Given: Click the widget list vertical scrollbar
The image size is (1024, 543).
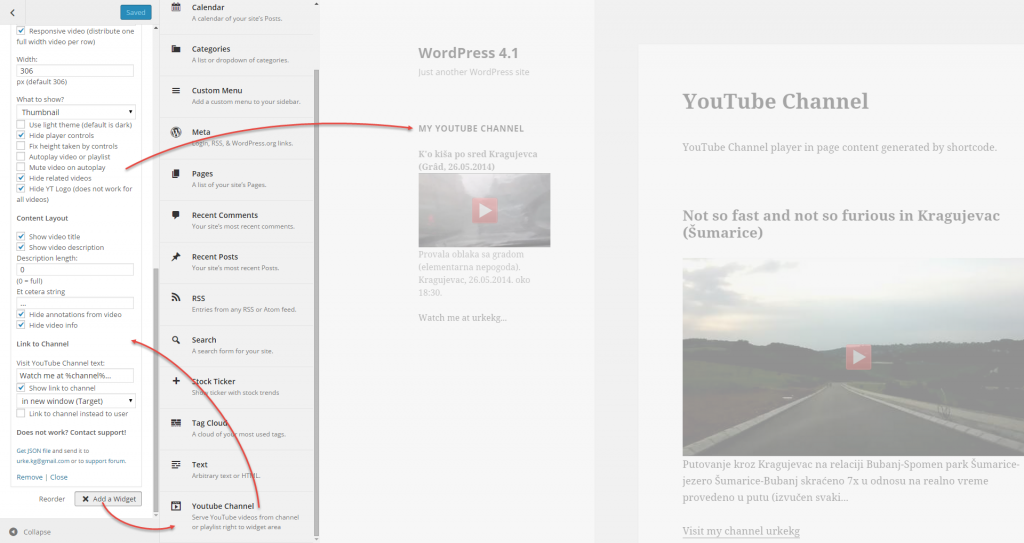Looking at the screenshot, I should pyautogui.click(x=317, y=301).
